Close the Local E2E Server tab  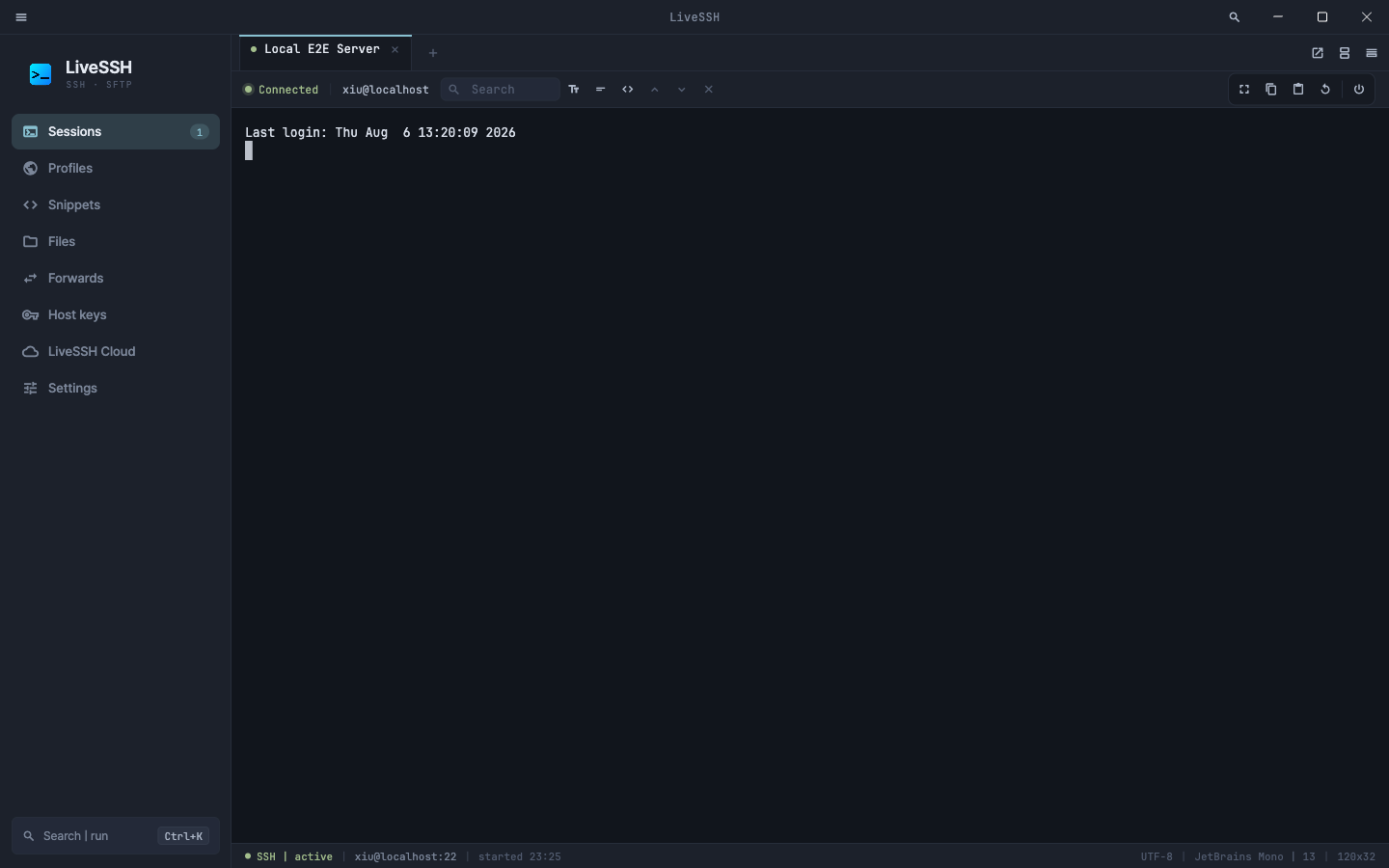395,49
